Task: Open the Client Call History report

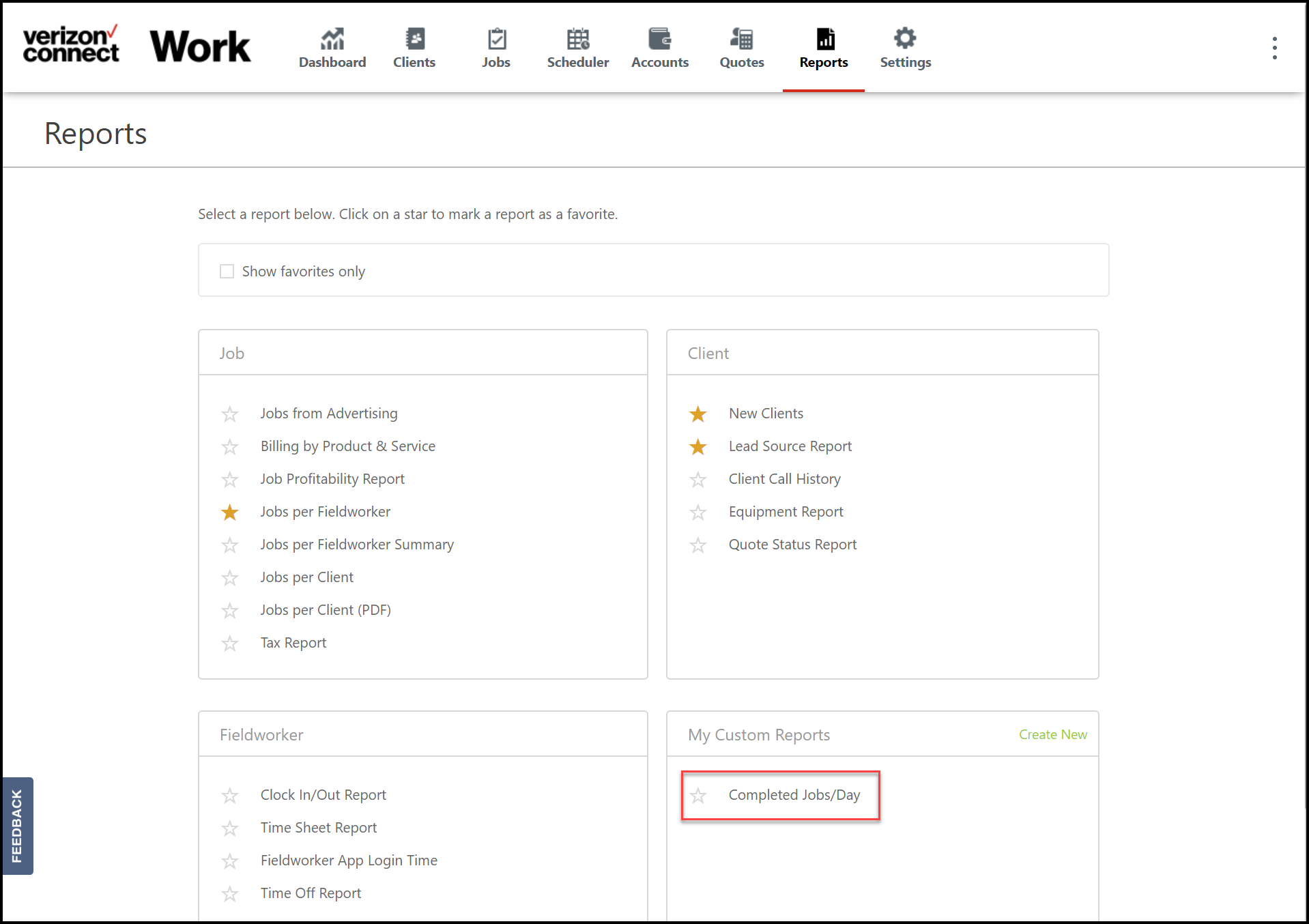Action: pos(785,479)
